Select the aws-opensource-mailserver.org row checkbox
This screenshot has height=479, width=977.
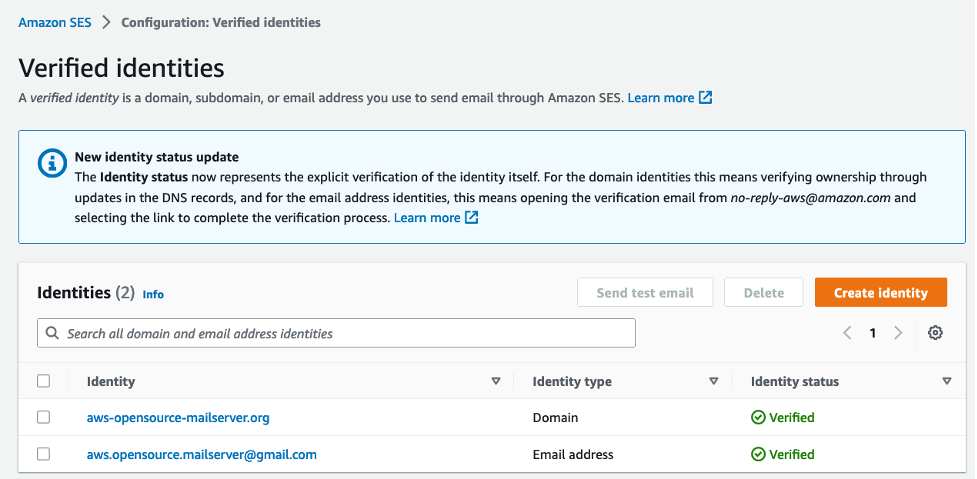coord(43,417)
